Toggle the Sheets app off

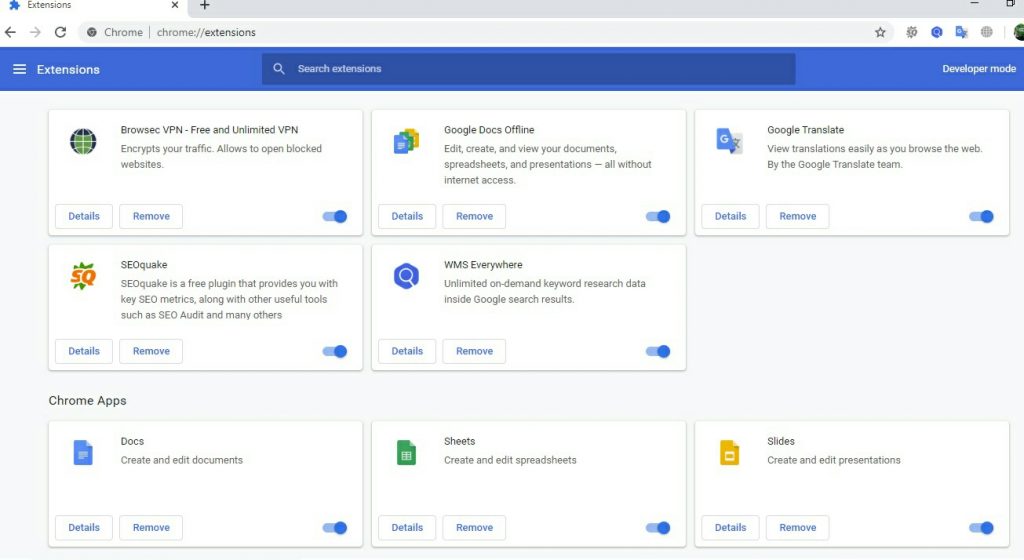point(658,527)
